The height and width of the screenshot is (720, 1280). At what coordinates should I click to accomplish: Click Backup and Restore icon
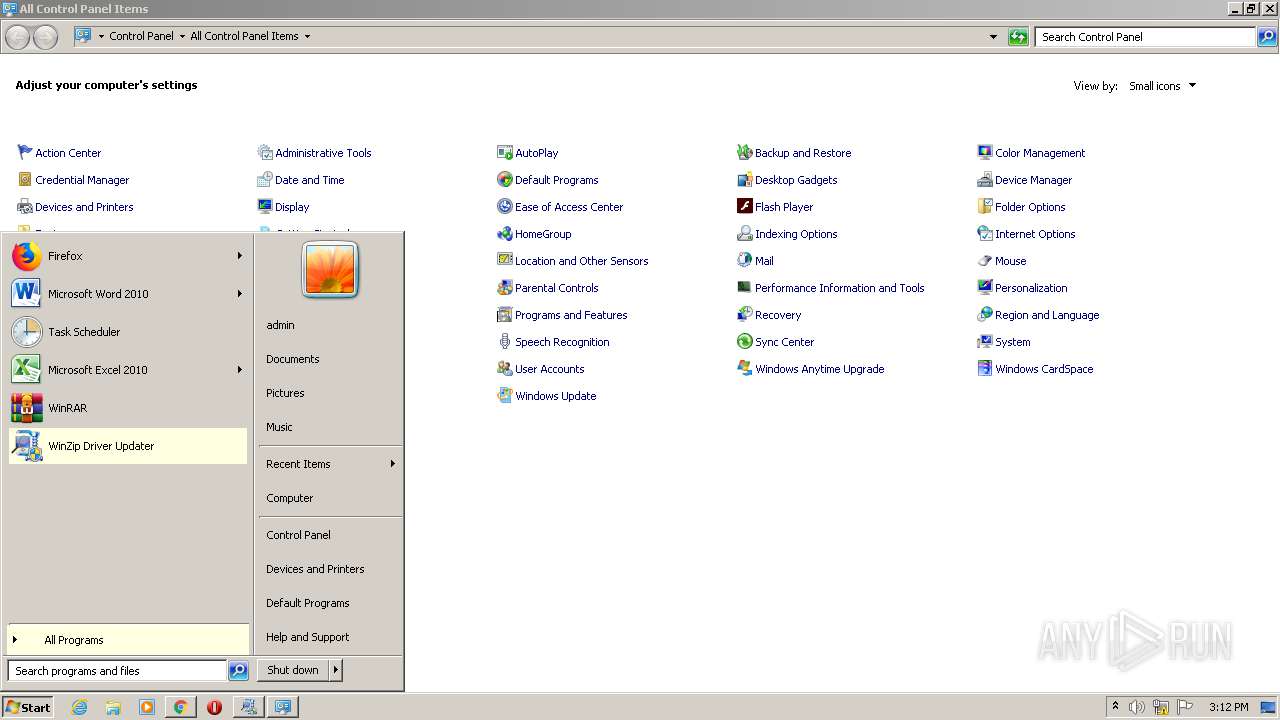click(x=745, y=153)
